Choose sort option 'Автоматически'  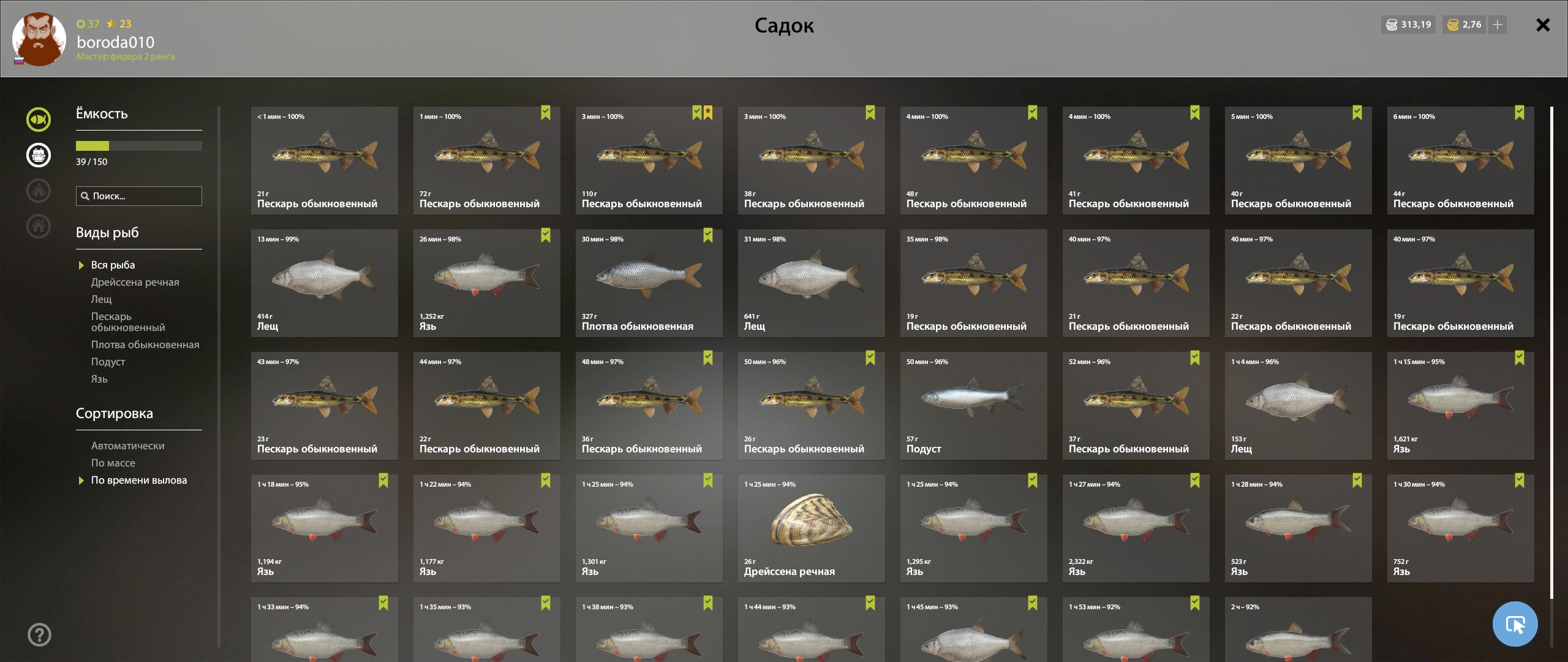[x=128, y=446]
